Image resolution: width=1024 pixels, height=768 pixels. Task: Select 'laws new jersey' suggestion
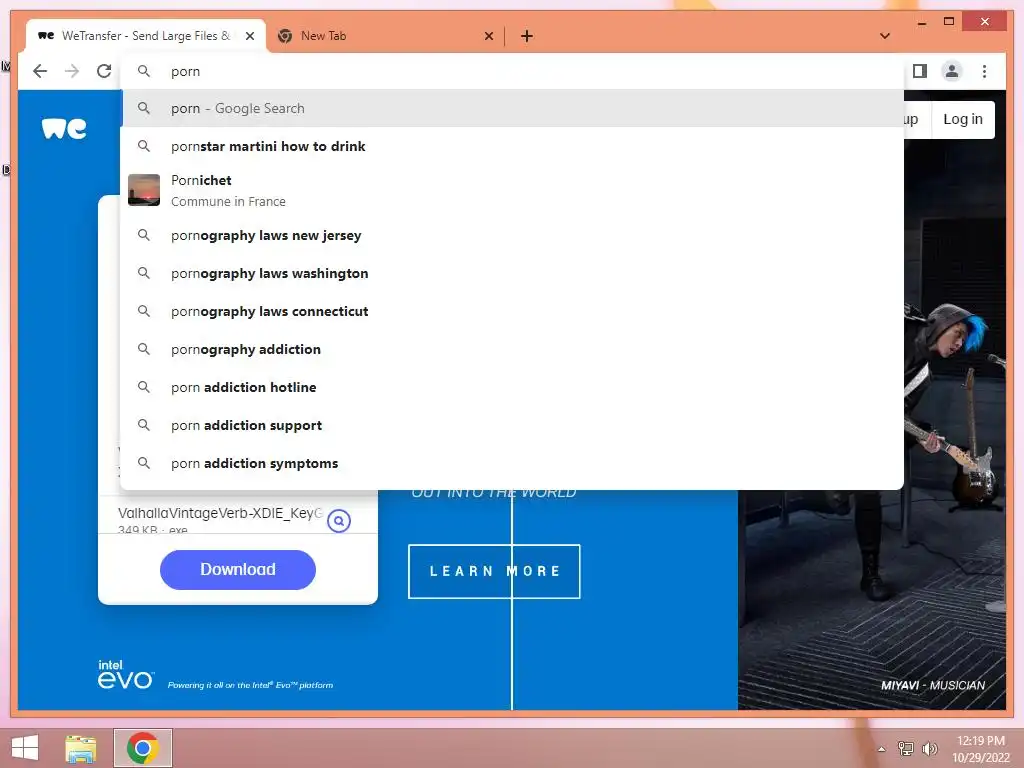click(x=513, y=235)
